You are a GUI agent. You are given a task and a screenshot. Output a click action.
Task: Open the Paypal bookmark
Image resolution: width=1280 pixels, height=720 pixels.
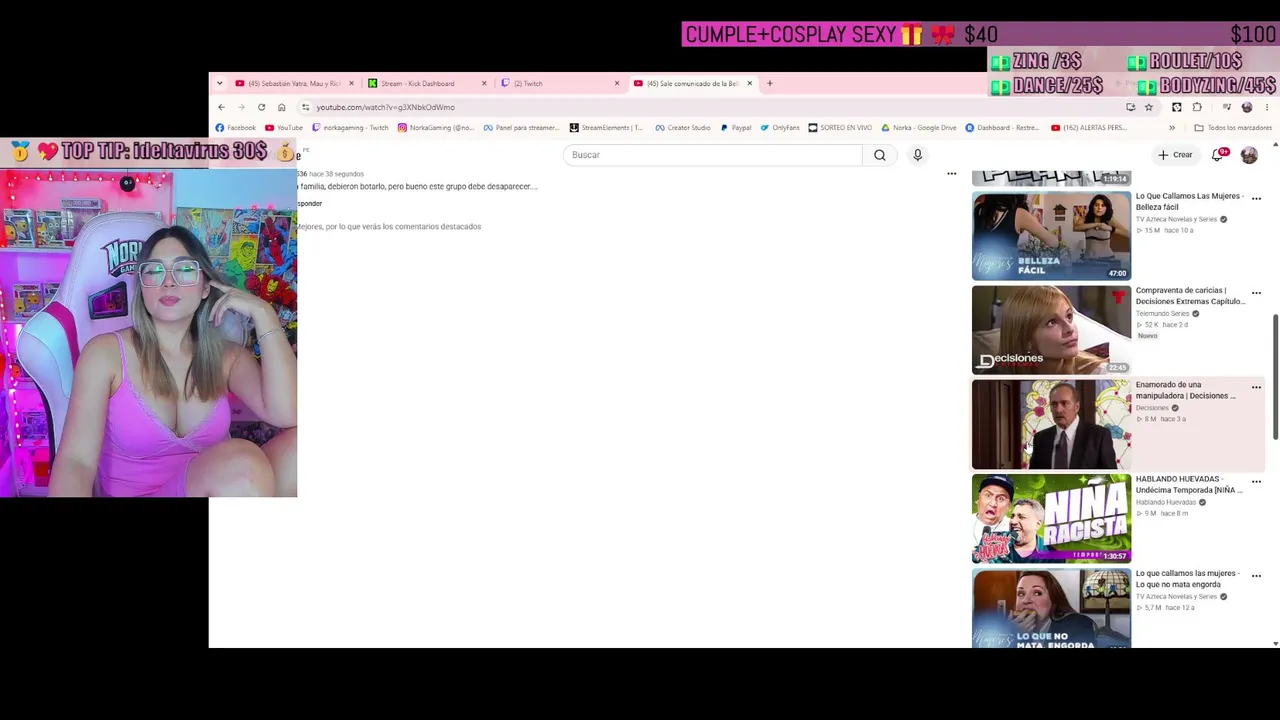(736, 128)
